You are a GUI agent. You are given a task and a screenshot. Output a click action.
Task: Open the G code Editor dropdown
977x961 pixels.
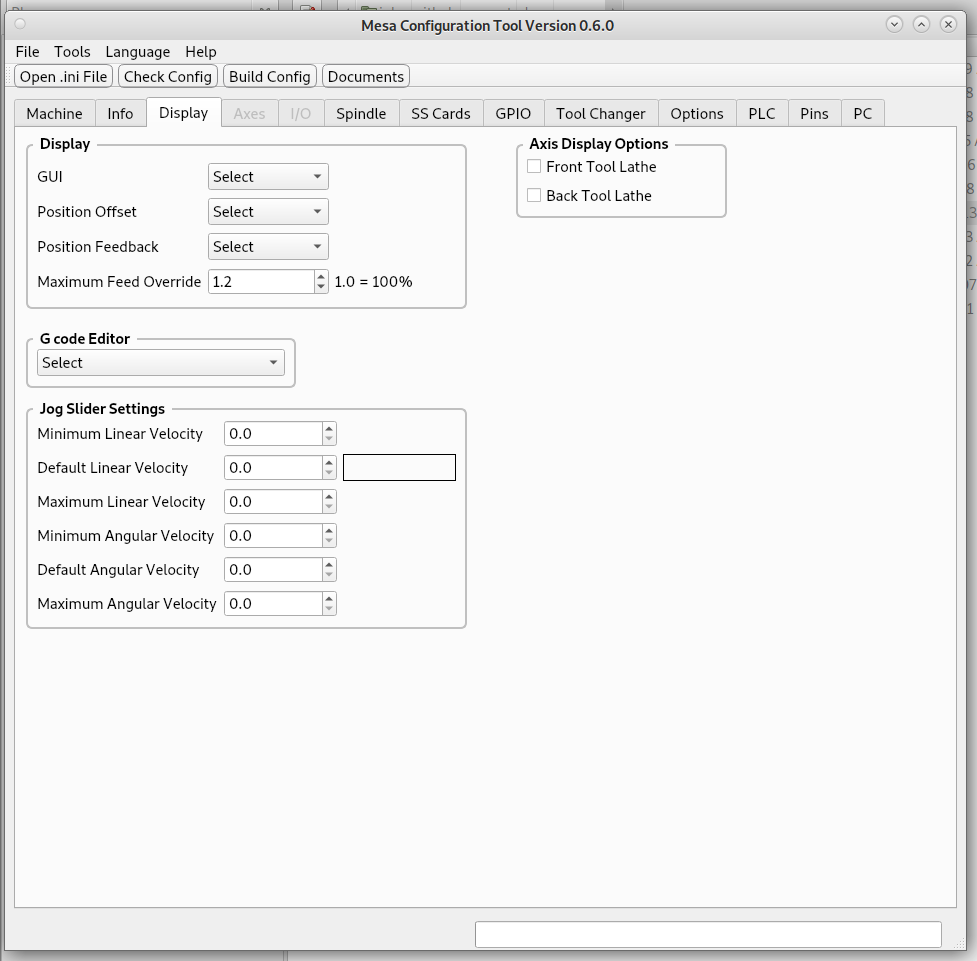coord(161,363)
